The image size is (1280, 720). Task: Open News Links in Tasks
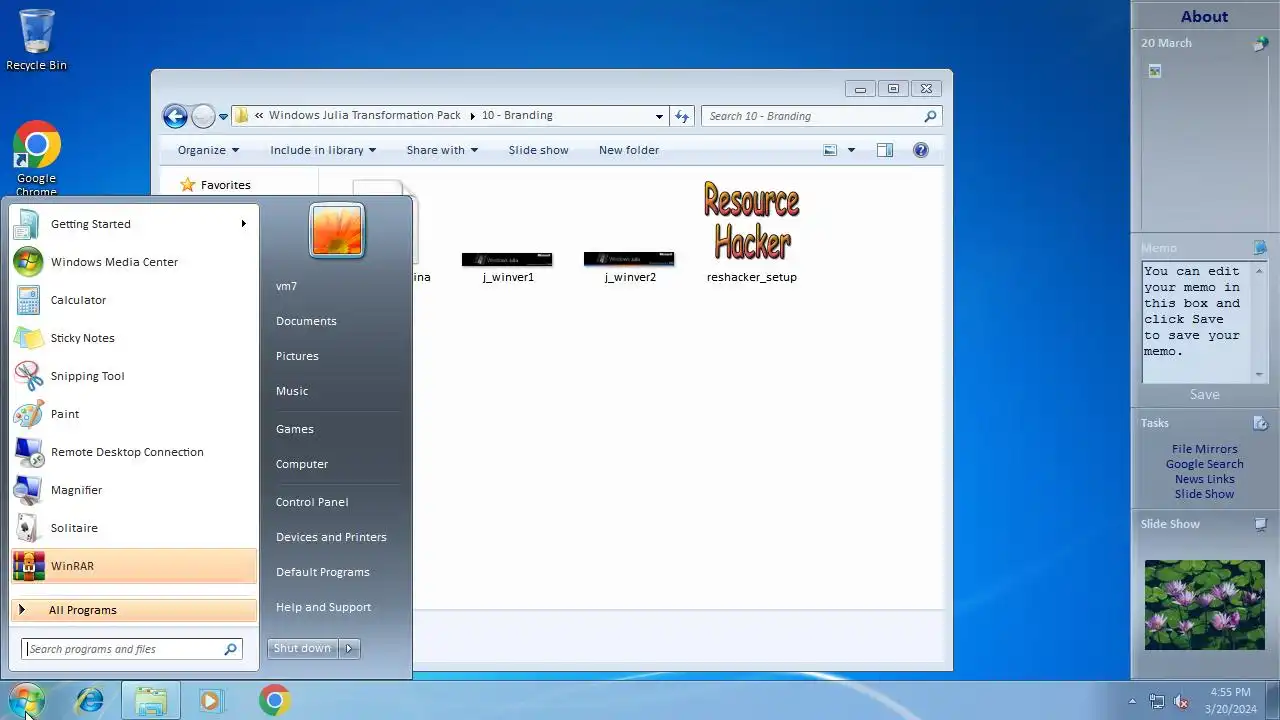click(x=1204, y=479)
